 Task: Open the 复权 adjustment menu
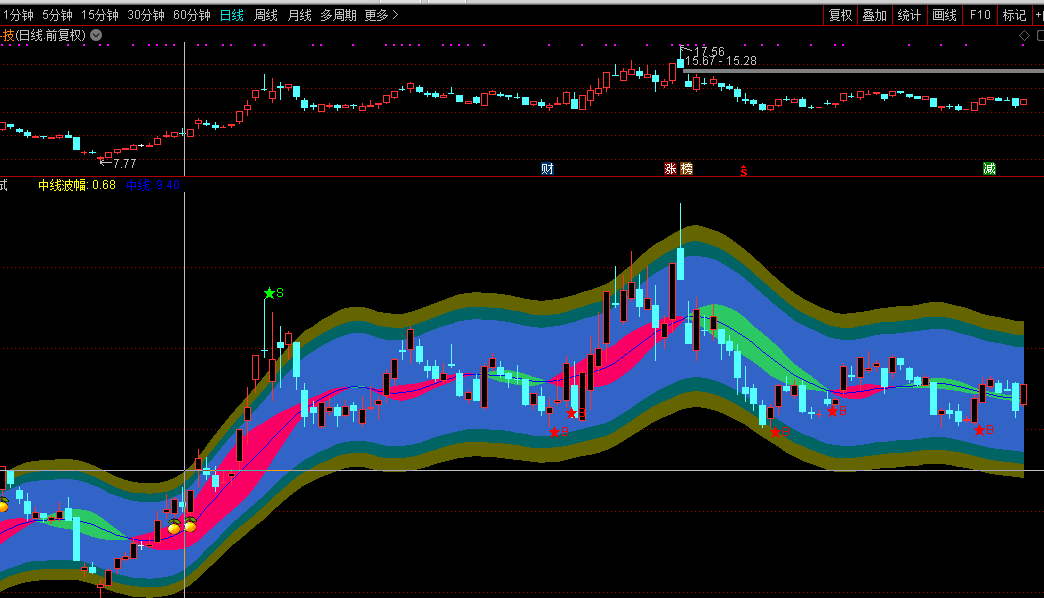point(840,15)
